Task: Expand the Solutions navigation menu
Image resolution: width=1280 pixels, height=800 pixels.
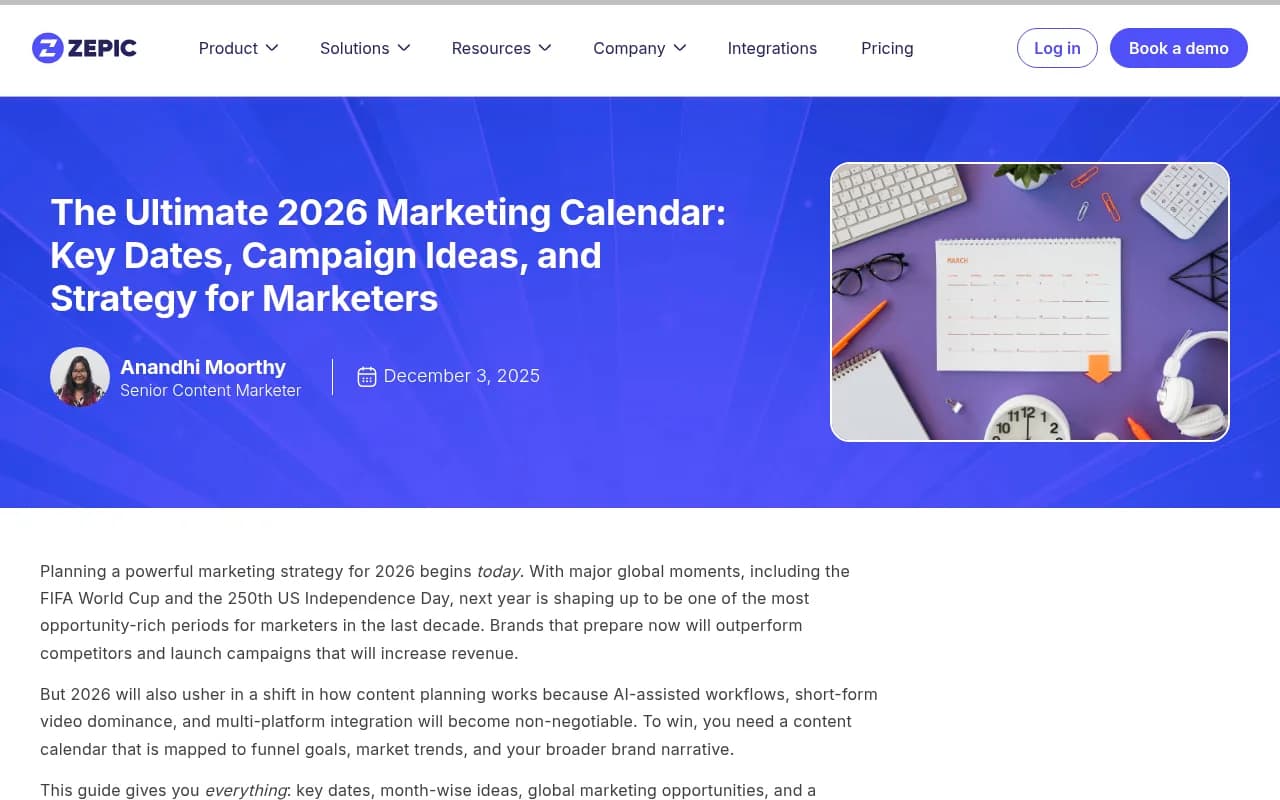Action: click(355, 48)
